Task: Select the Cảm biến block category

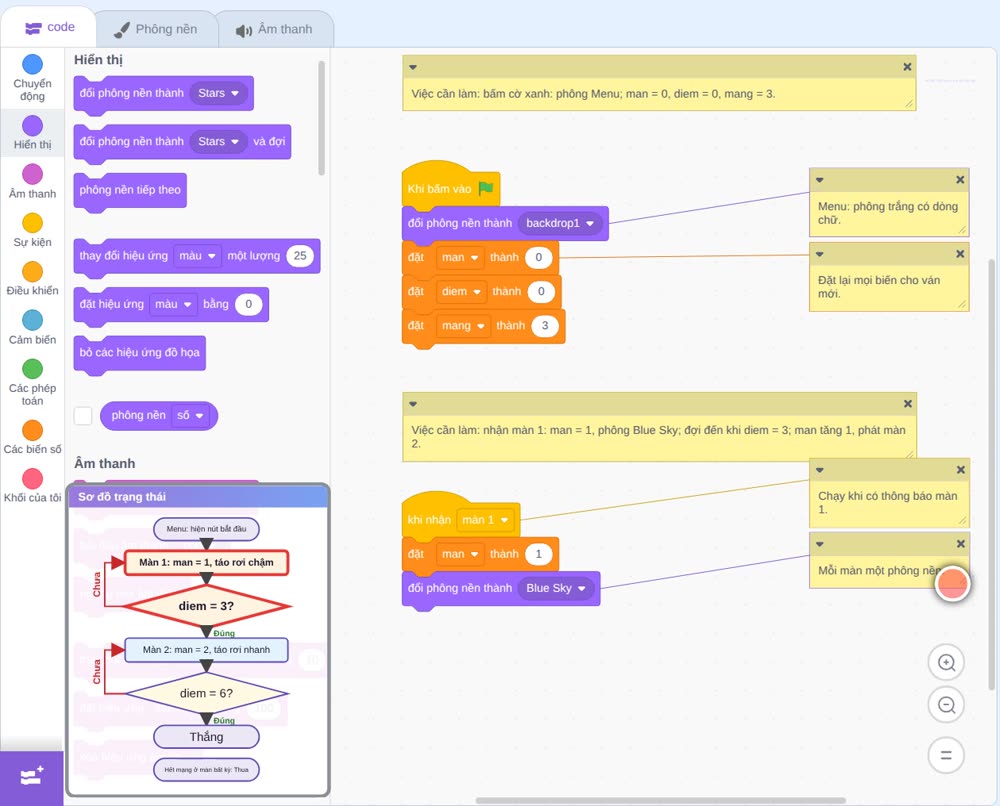Action: (32, 328)
